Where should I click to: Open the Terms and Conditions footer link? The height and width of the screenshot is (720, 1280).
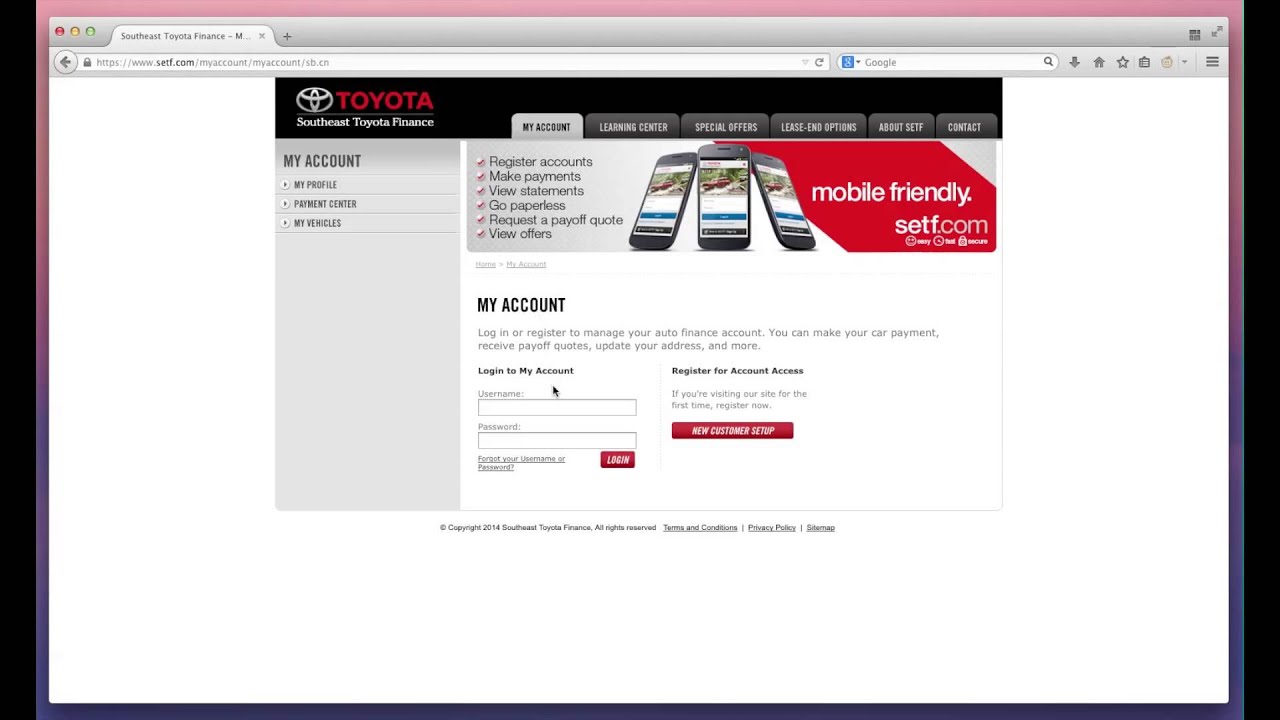point(700,528)
